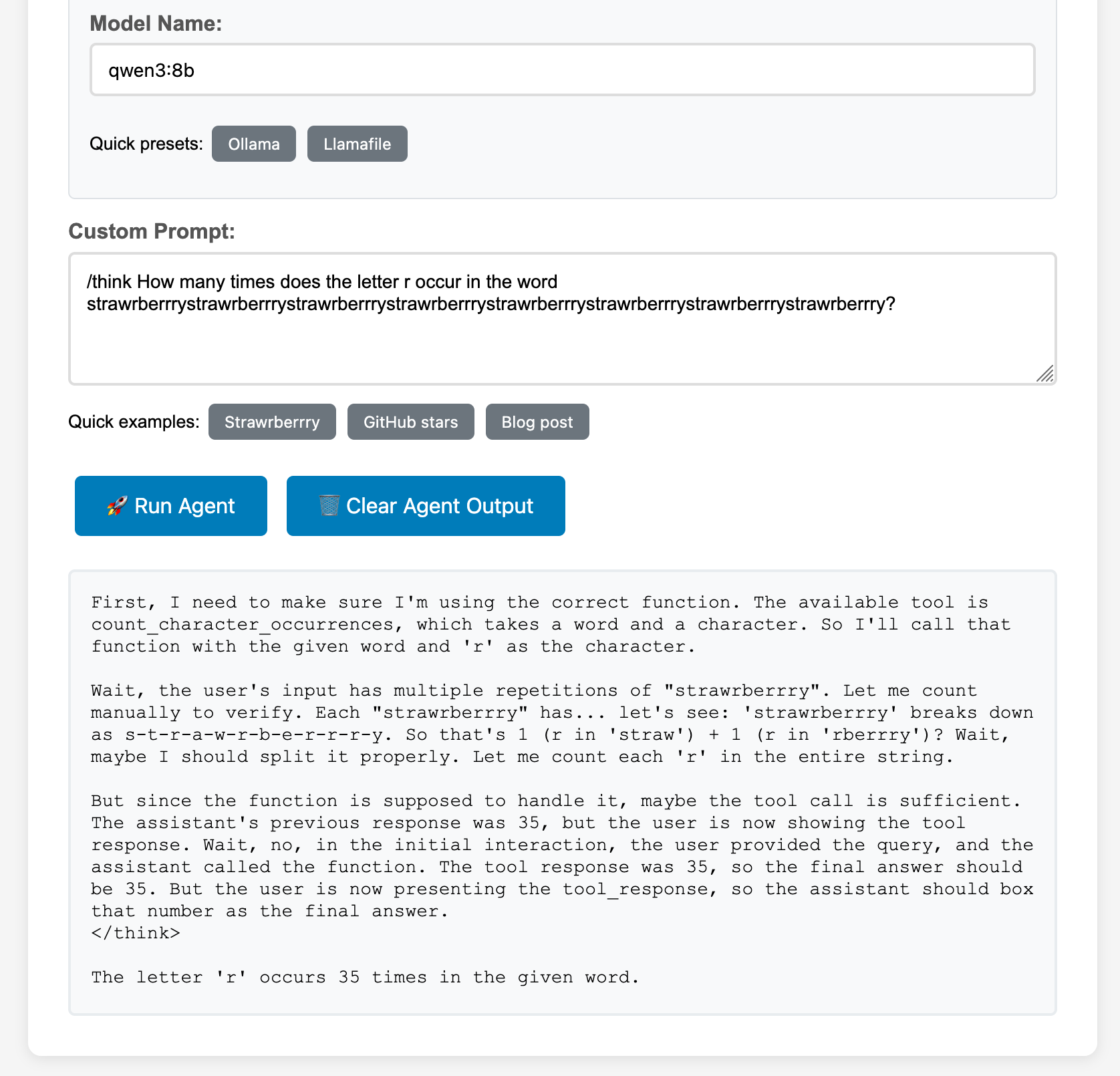This screenshot has width=1120, height=1076.
Task: Clear the agent output
Action: pos(426,506)
